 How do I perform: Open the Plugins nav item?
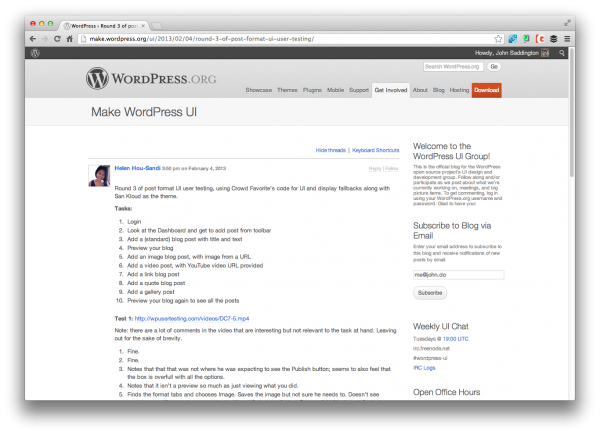pyautogui.click(x=312, y=90)
